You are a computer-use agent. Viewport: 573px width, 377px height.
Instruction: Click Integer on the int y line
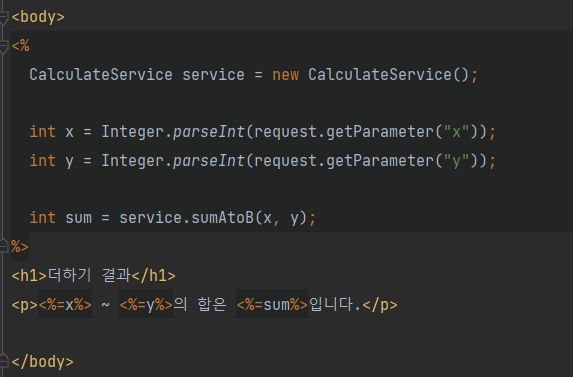[x=132, y=161]
